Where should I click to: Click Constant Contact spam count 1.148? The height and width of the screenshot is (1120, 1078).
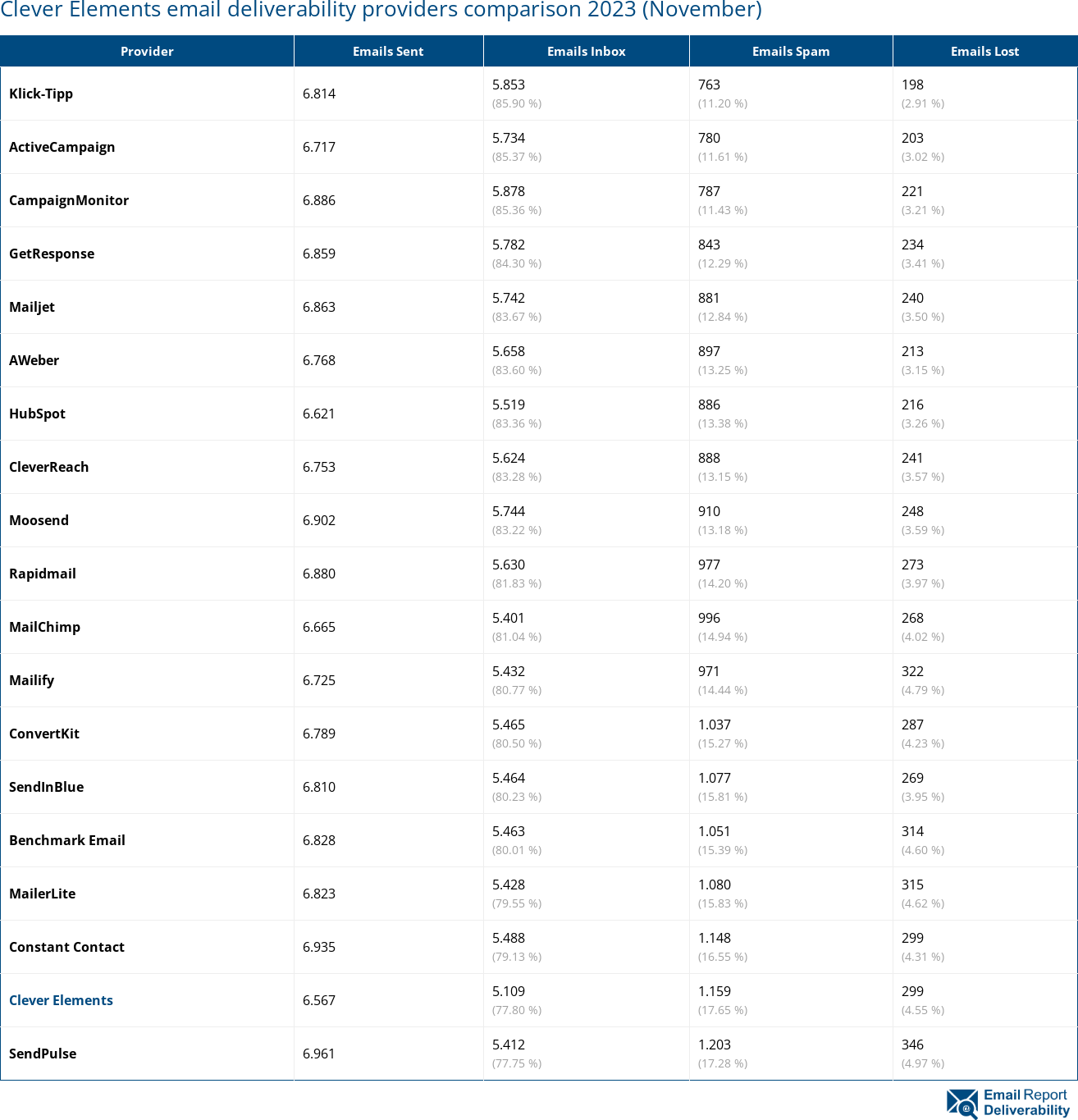pyautogui.click(x=715, y=938)
